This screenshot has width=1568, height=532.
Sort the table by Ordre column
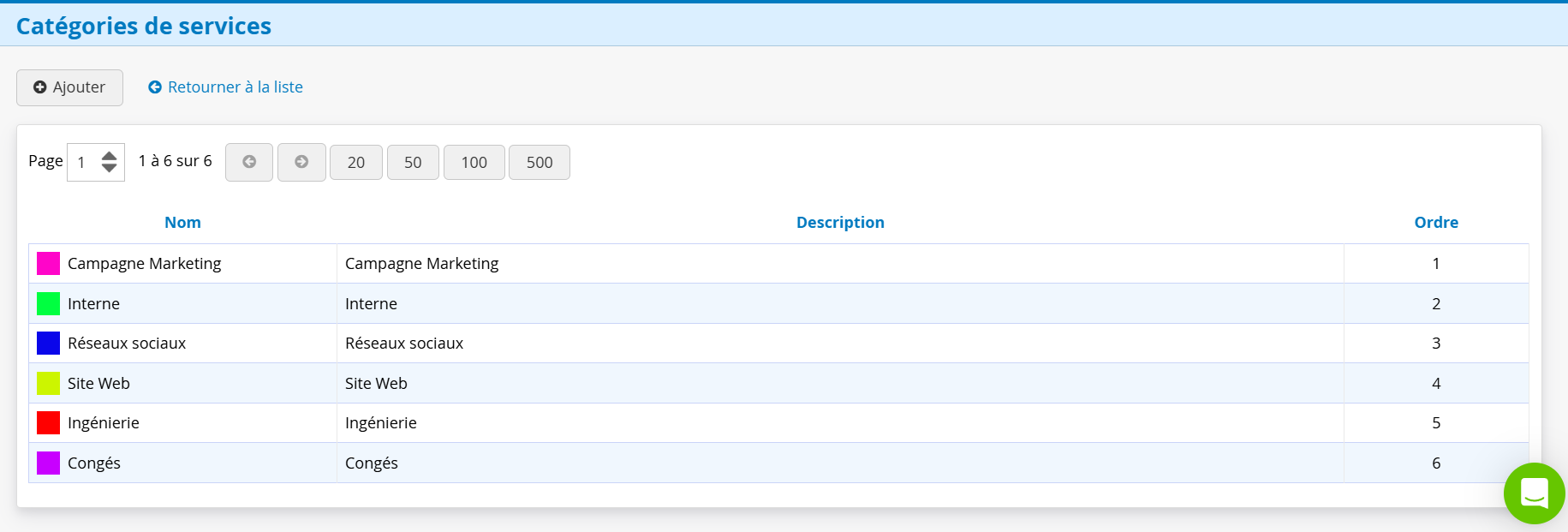click(1436, 223)
